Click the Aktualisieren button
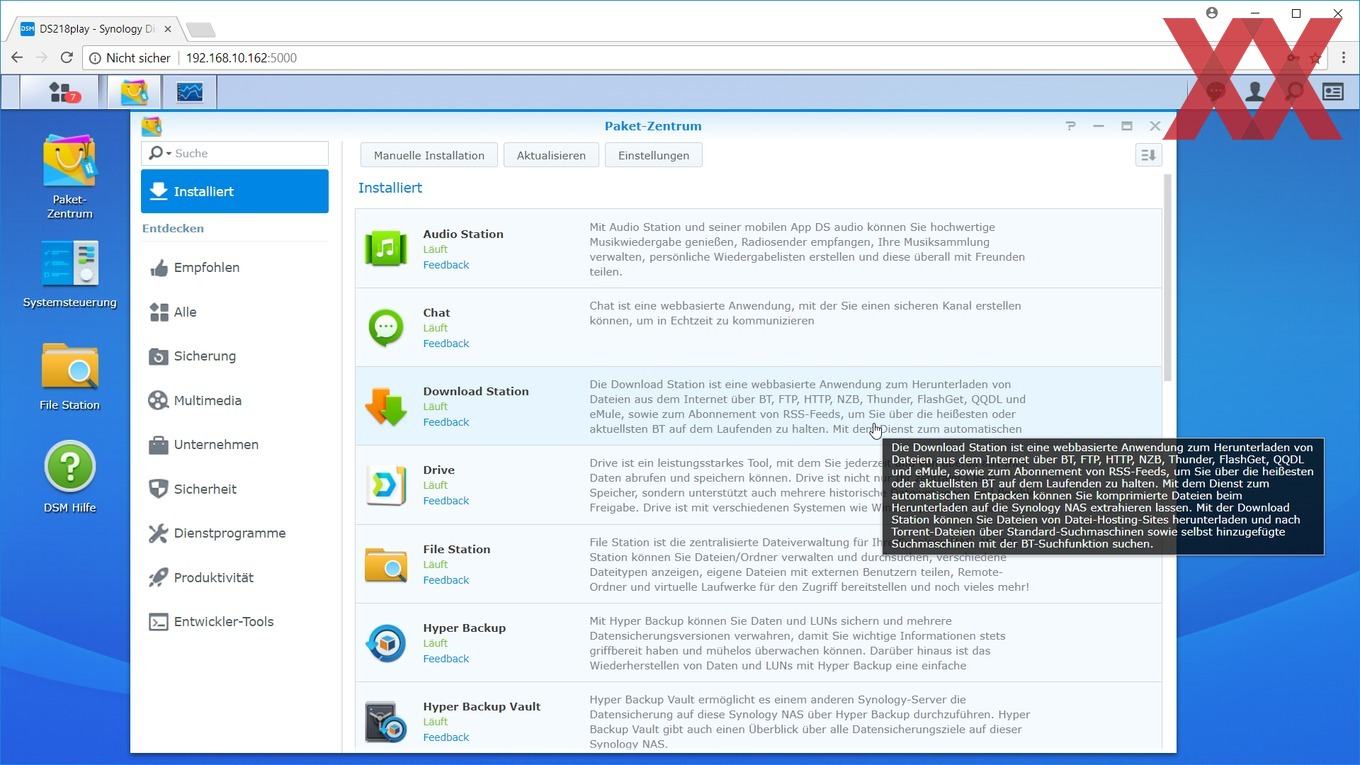Image resolution: width=1360 pixels, height=765 pixels. 551,155
